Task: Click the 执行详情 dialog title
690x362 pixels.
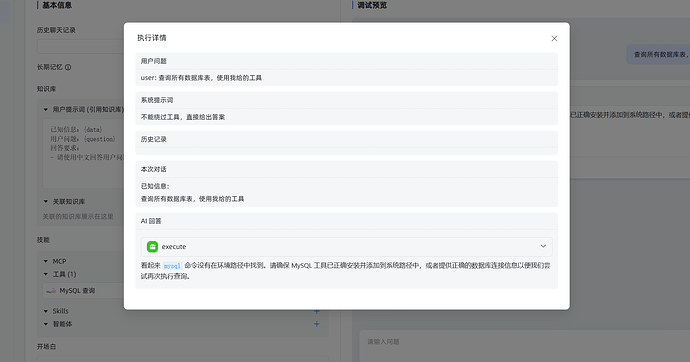Action: tap(152, 38)
